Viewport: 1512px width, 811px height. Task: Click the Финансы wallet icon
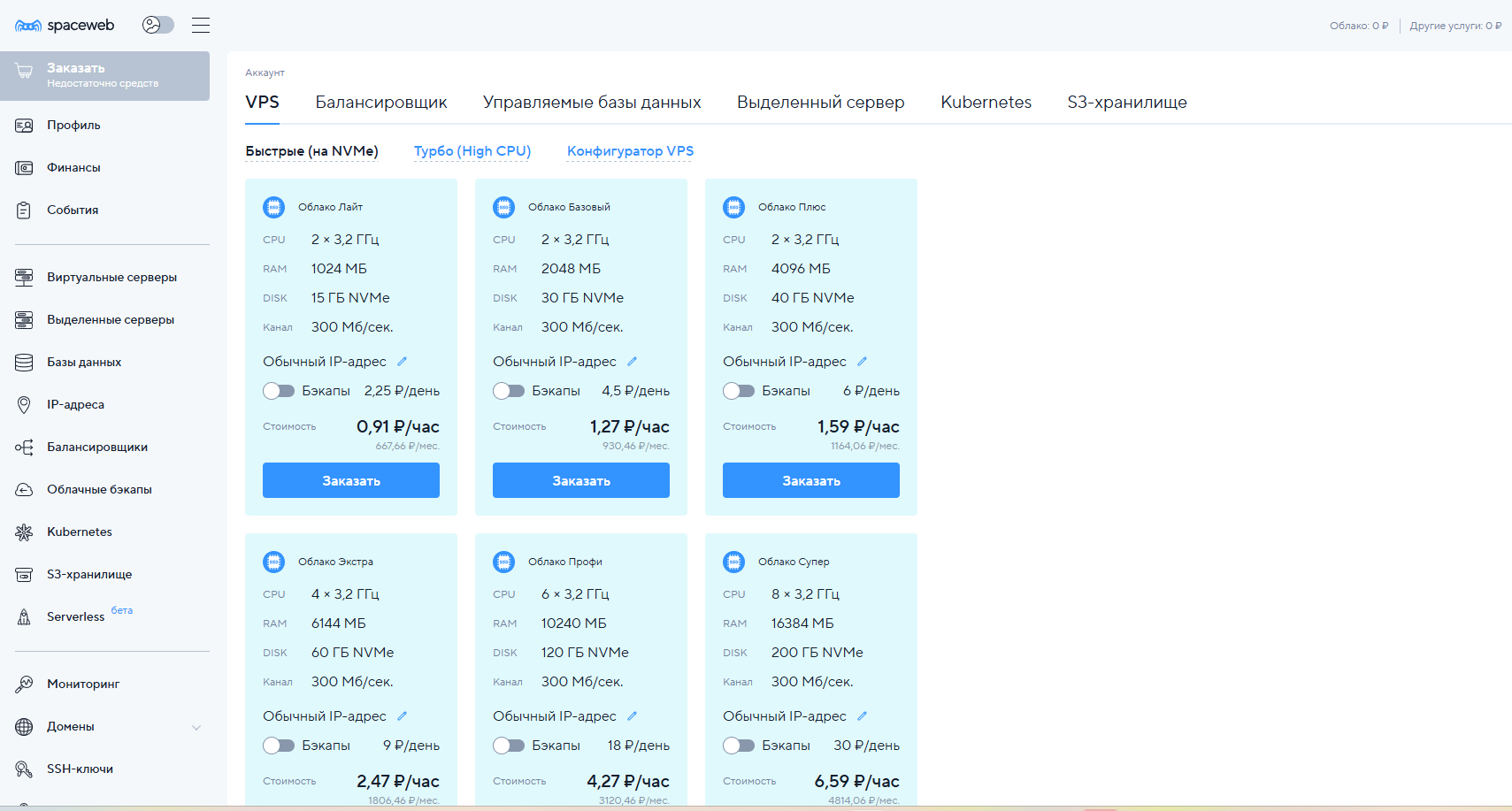click(x=24, y=168)
